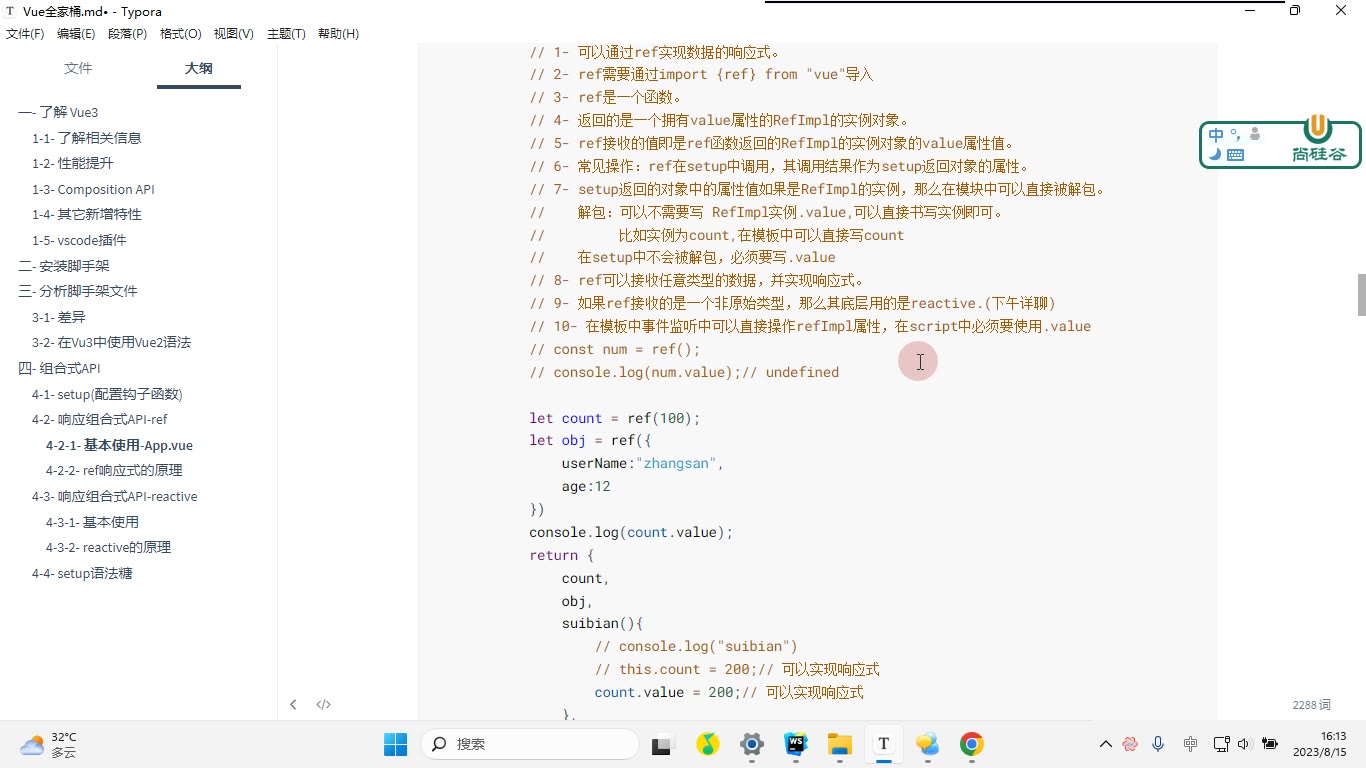Jump to outline heading 二- 安装脚手架

click(64, 266)
